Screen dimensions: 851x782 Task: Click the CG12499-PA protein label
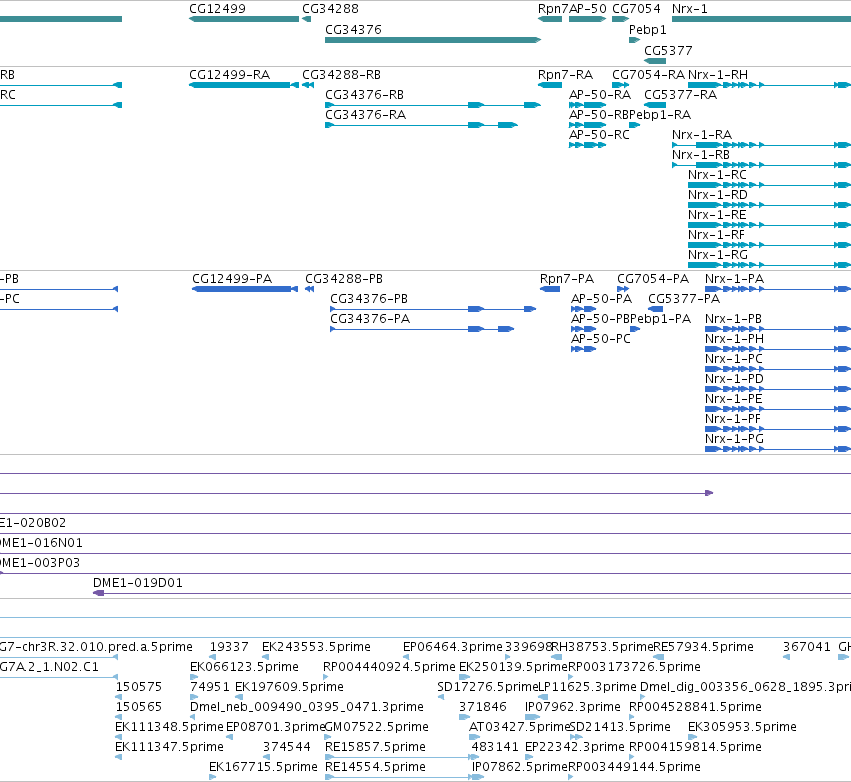(232, 279)
